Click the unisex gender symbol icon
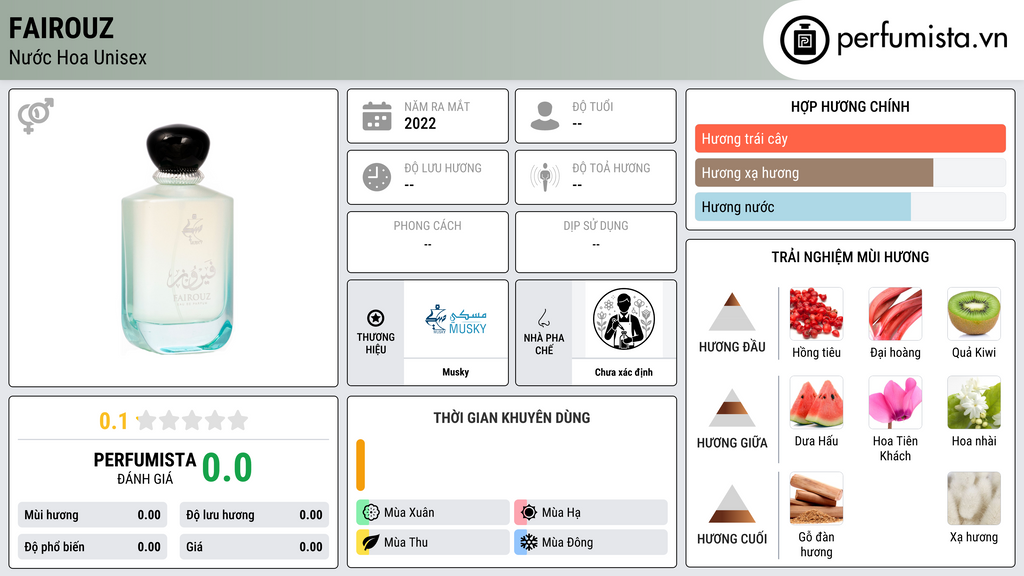Image resolution: width=1024 pixels, height=576 pixels. click(x=36, y=116)
